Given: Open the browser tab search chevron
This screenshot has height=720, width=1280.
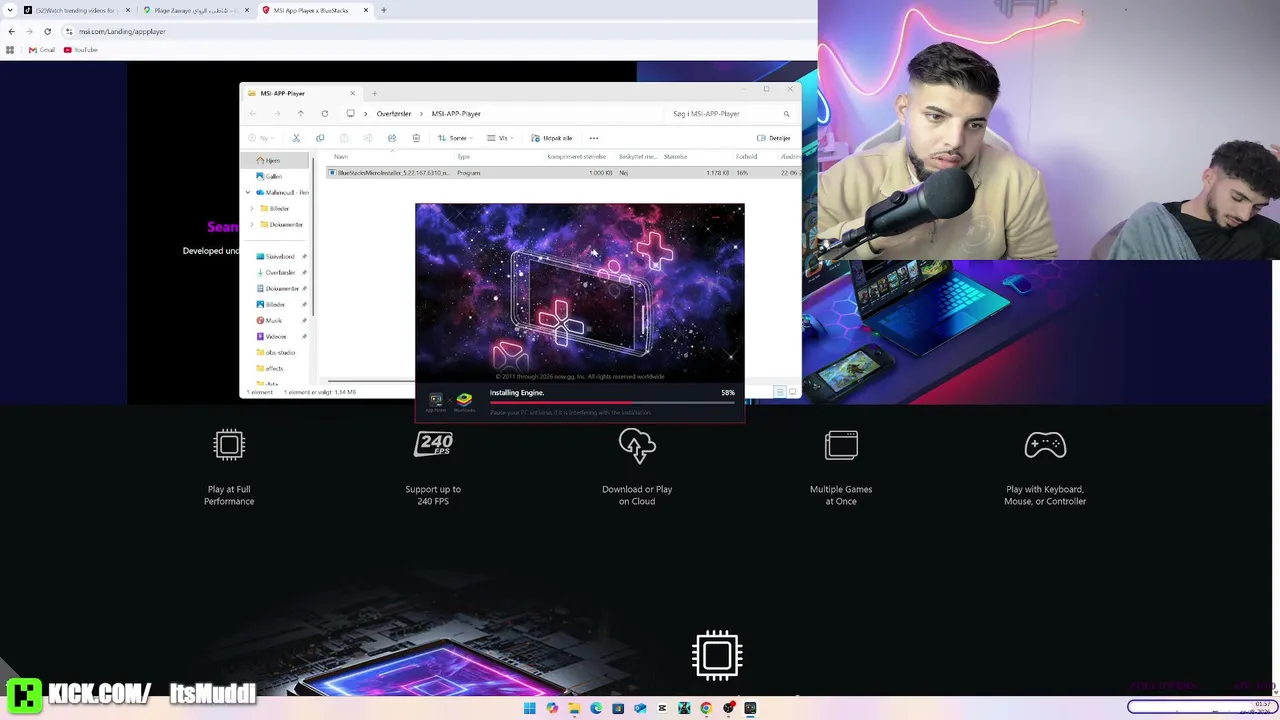Looking at the screenshot, I should [10, 10].
